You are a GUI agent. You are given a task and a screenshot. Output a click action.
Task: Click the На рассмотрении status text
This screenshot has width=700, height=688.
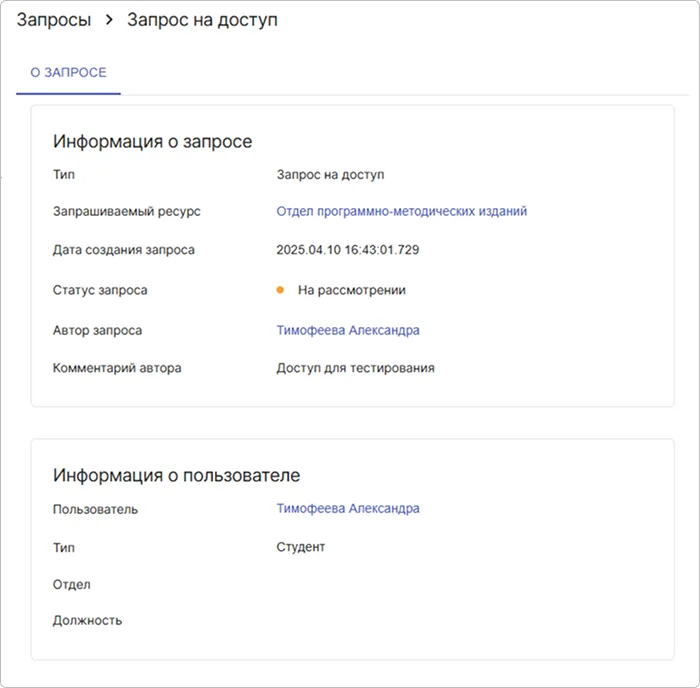pyautogui.click(x=351, y=290)
